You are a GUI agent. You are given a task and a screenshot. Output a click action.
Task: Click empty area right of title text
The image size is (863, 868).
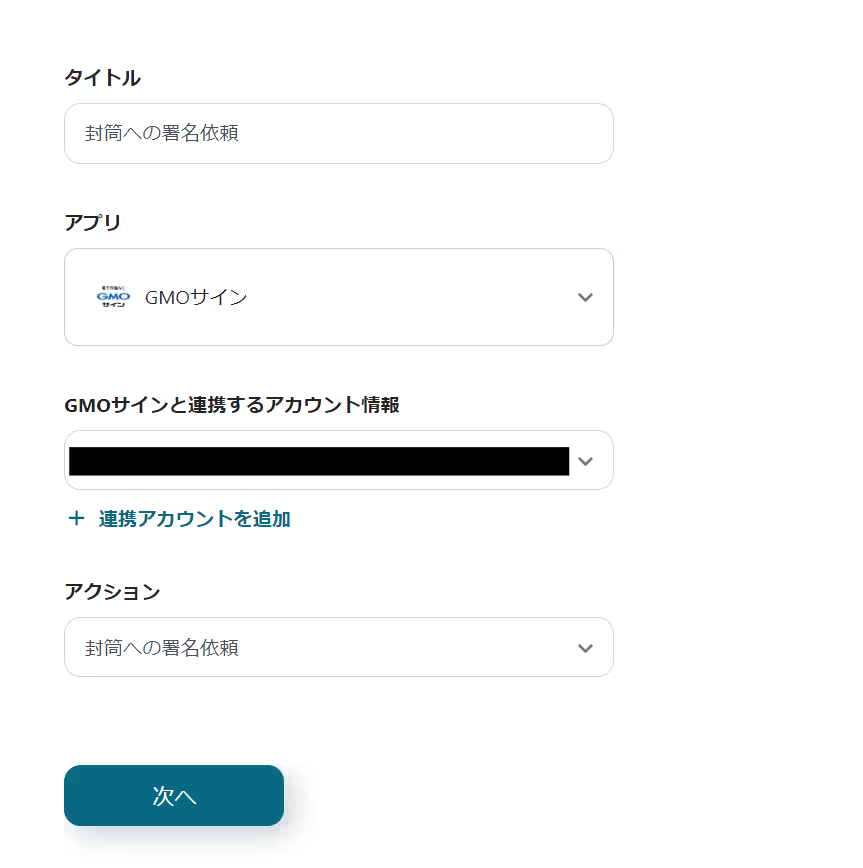click(x=450, y=133)
